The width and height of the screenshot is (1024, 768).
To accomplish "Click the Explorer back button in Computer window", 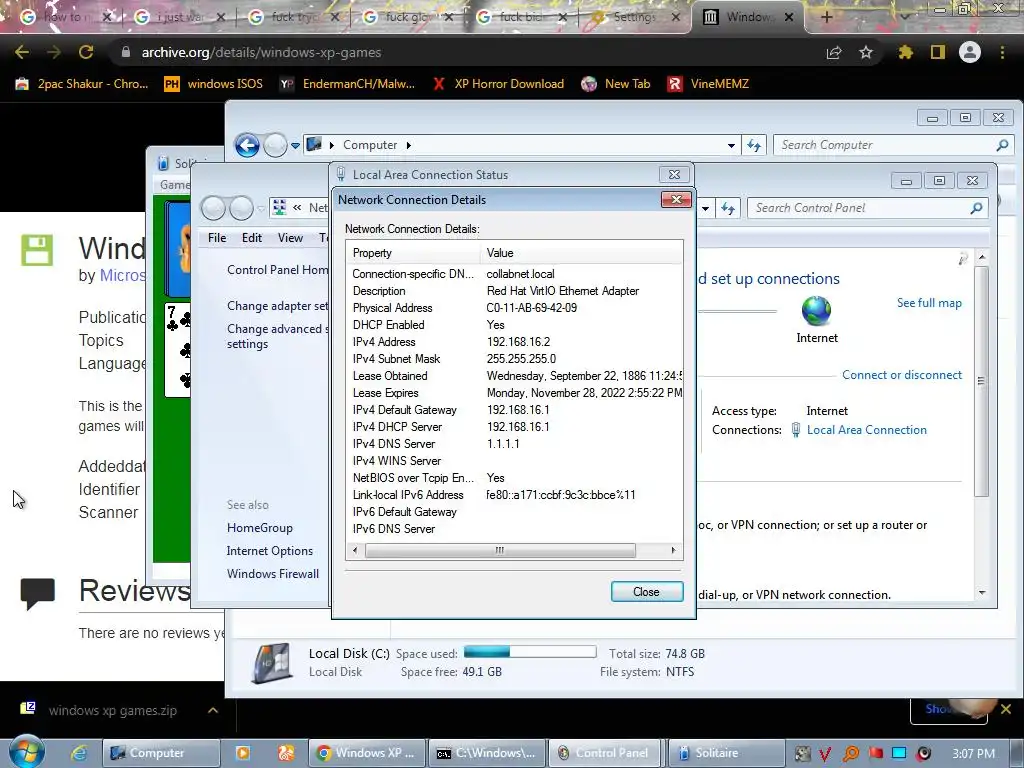I will pos(248,145).
